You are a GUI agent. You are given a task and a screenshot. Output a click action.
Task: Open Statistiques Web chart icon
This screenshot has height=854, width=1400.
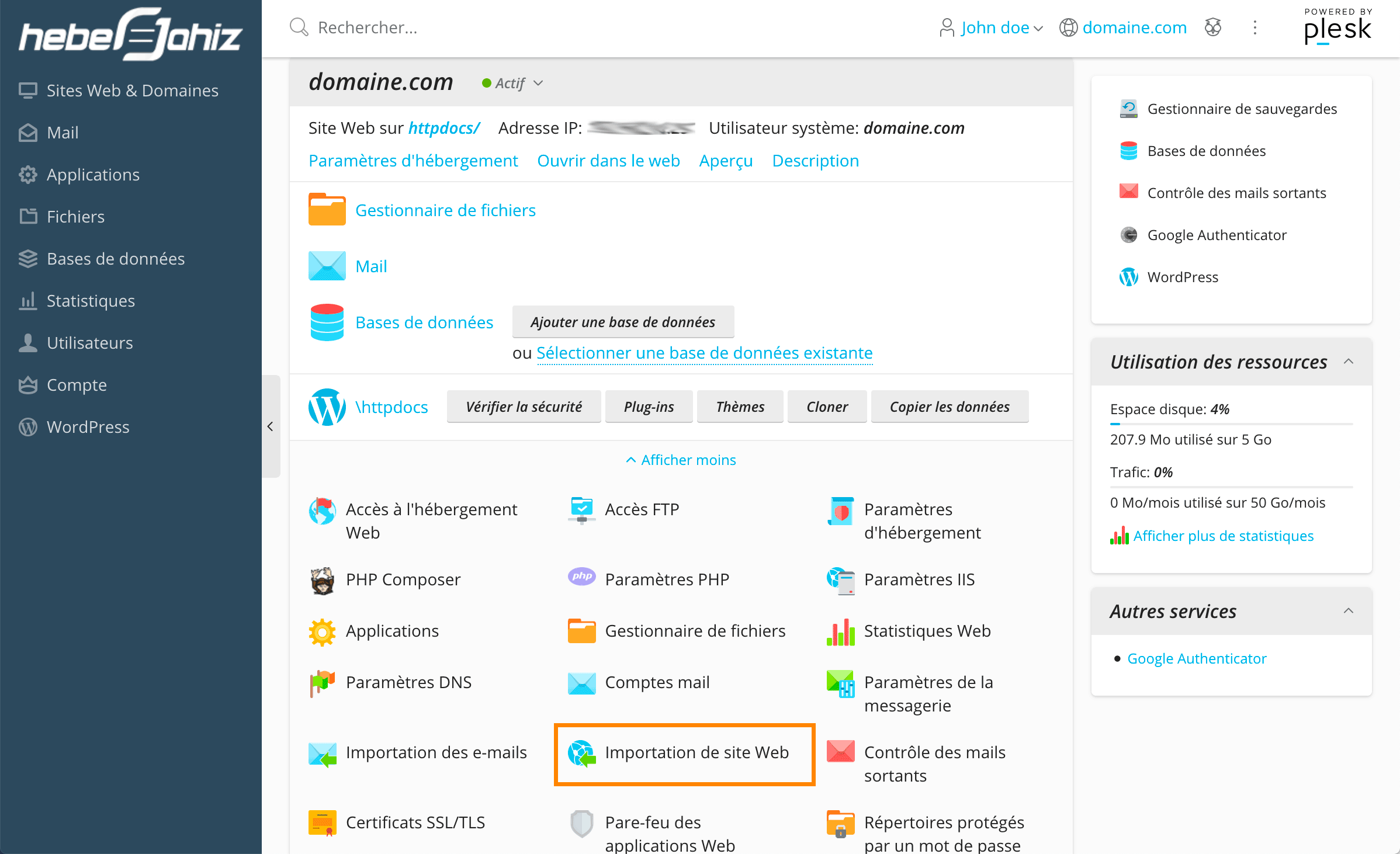coord(840,632)
